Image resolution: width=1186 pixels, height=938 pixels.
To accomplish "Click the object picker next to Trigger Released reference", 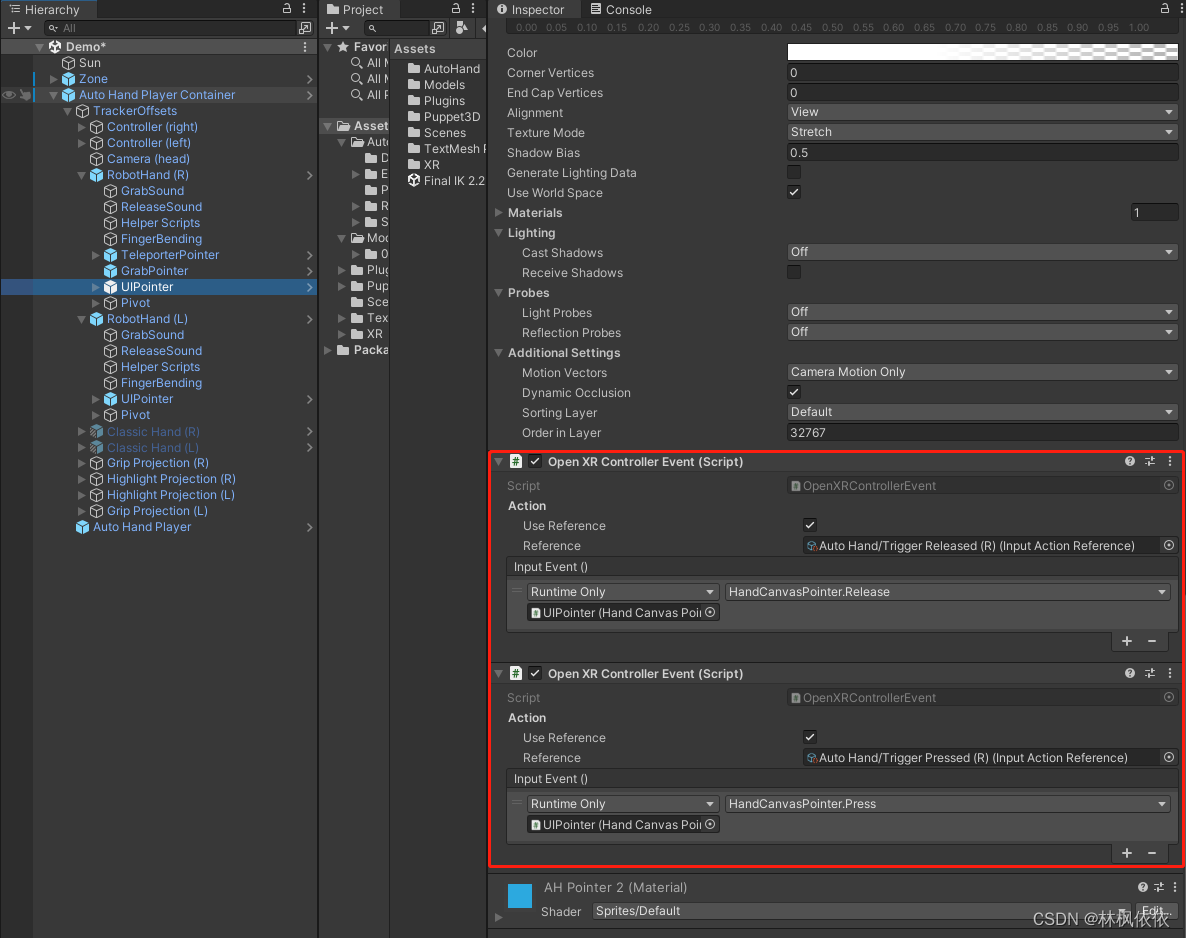I will point(1168,545).
